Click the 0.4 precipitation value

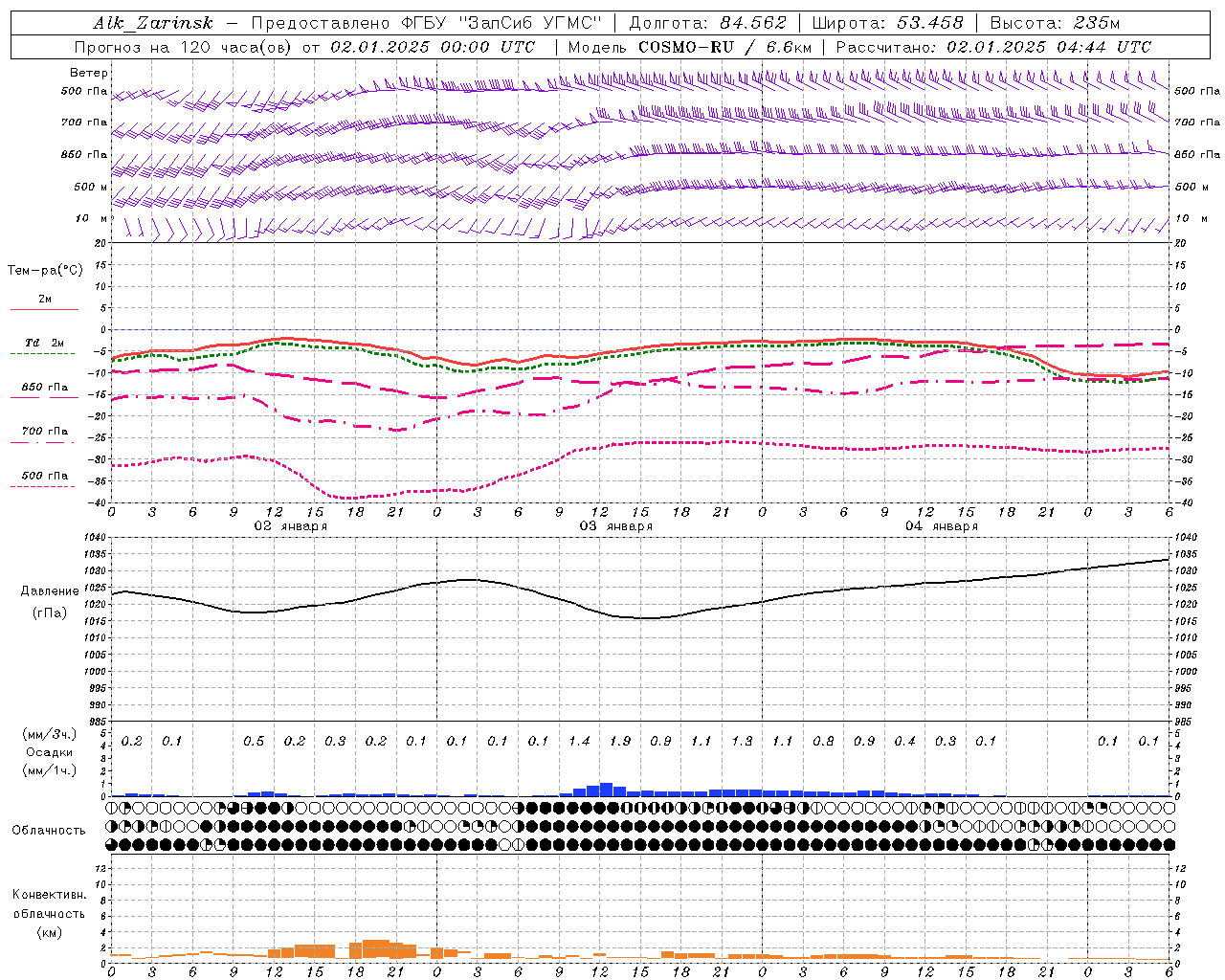904,742
